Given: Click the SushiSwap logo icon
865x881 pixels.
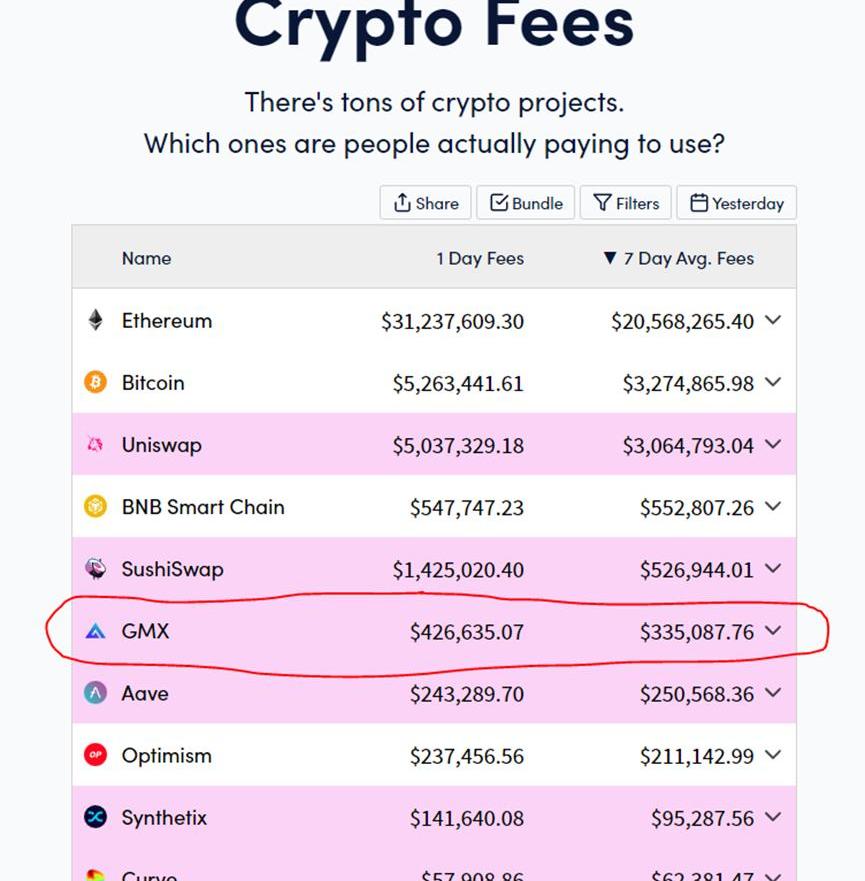Looking at the screenshot, I should [x=95, y=569].
